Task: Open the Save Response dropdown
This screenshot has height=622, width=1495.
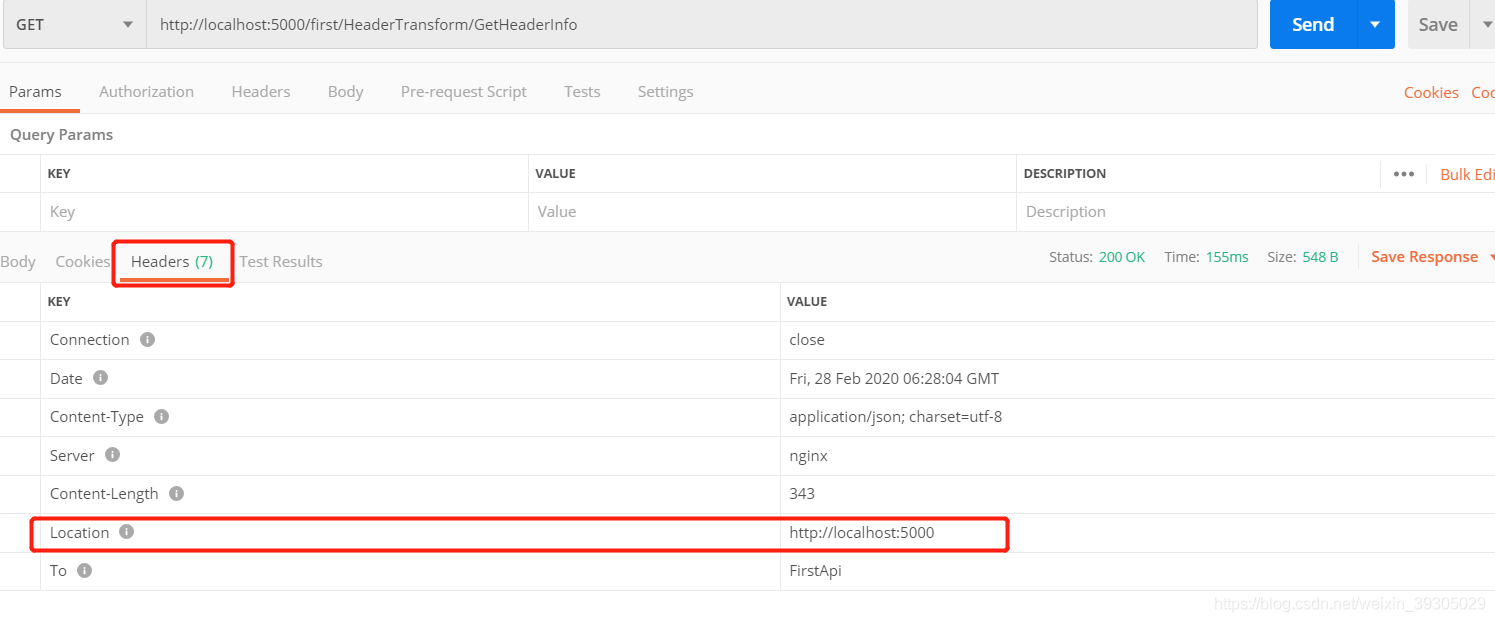Action: [x=1432, y=257]
